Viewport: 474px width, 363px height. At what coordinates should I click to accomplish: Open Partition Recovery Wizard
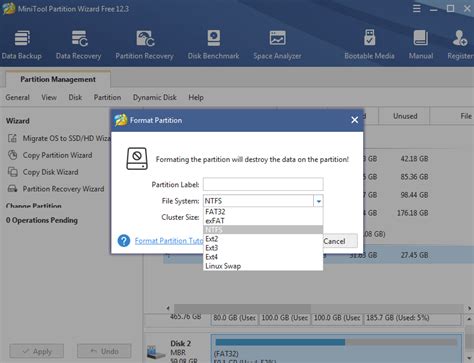pos(63,189)
